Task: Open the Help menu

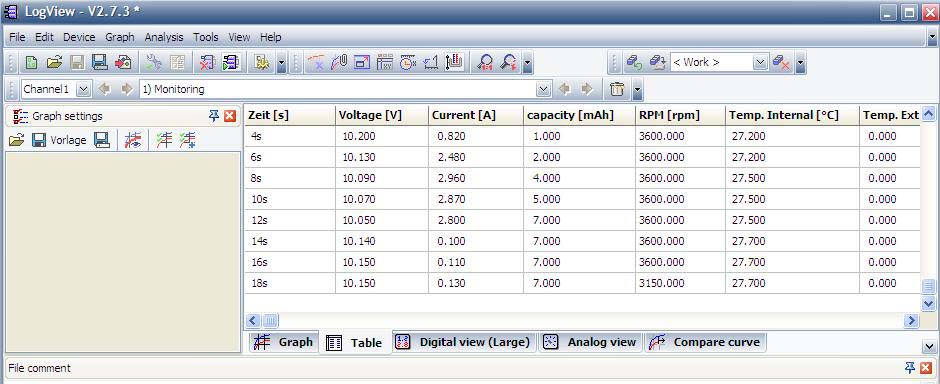Action: pyautogui.click(x=270, y=37)
